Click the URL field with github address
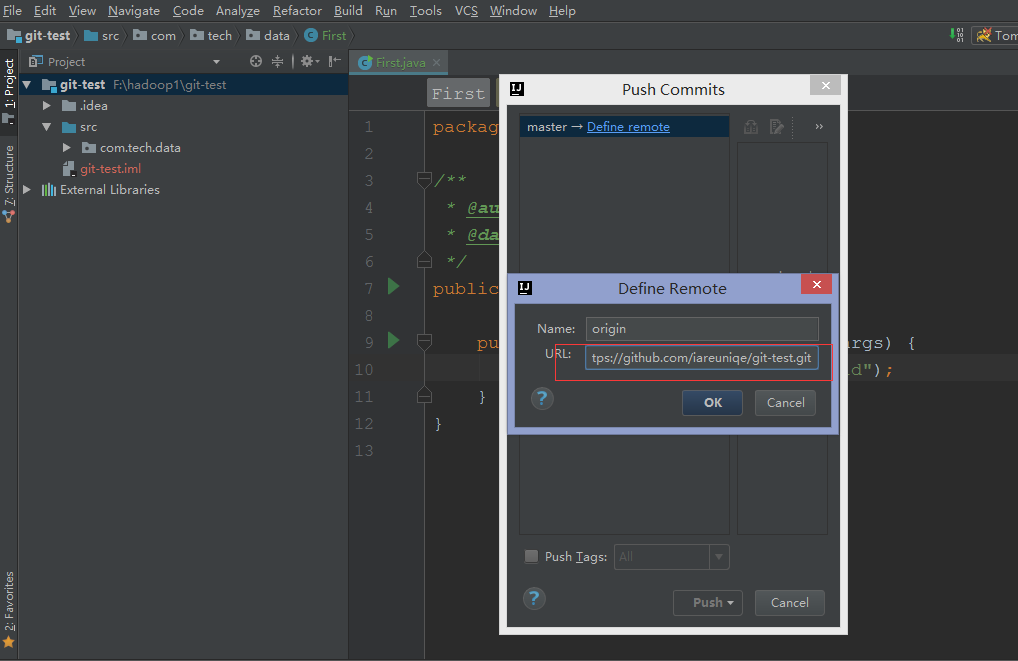 (x=702, y=358)
